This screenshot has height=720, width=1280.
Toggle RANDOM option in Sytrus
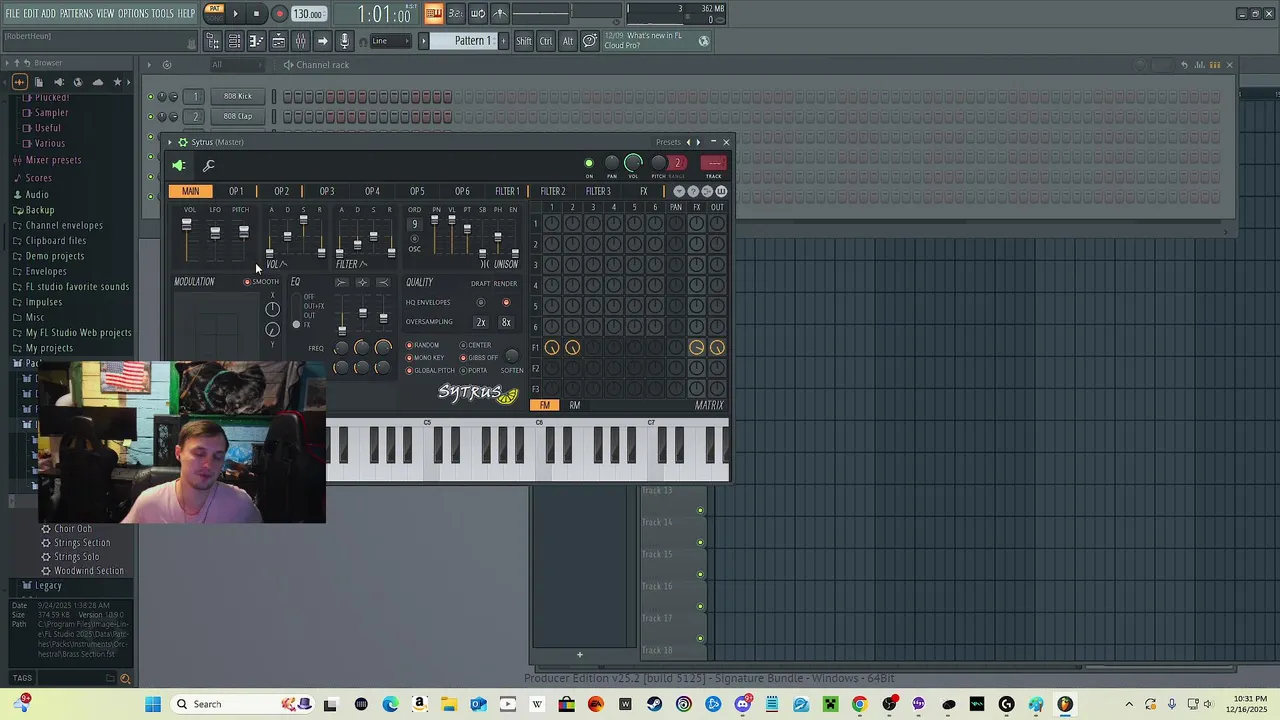tap(422, 345)
